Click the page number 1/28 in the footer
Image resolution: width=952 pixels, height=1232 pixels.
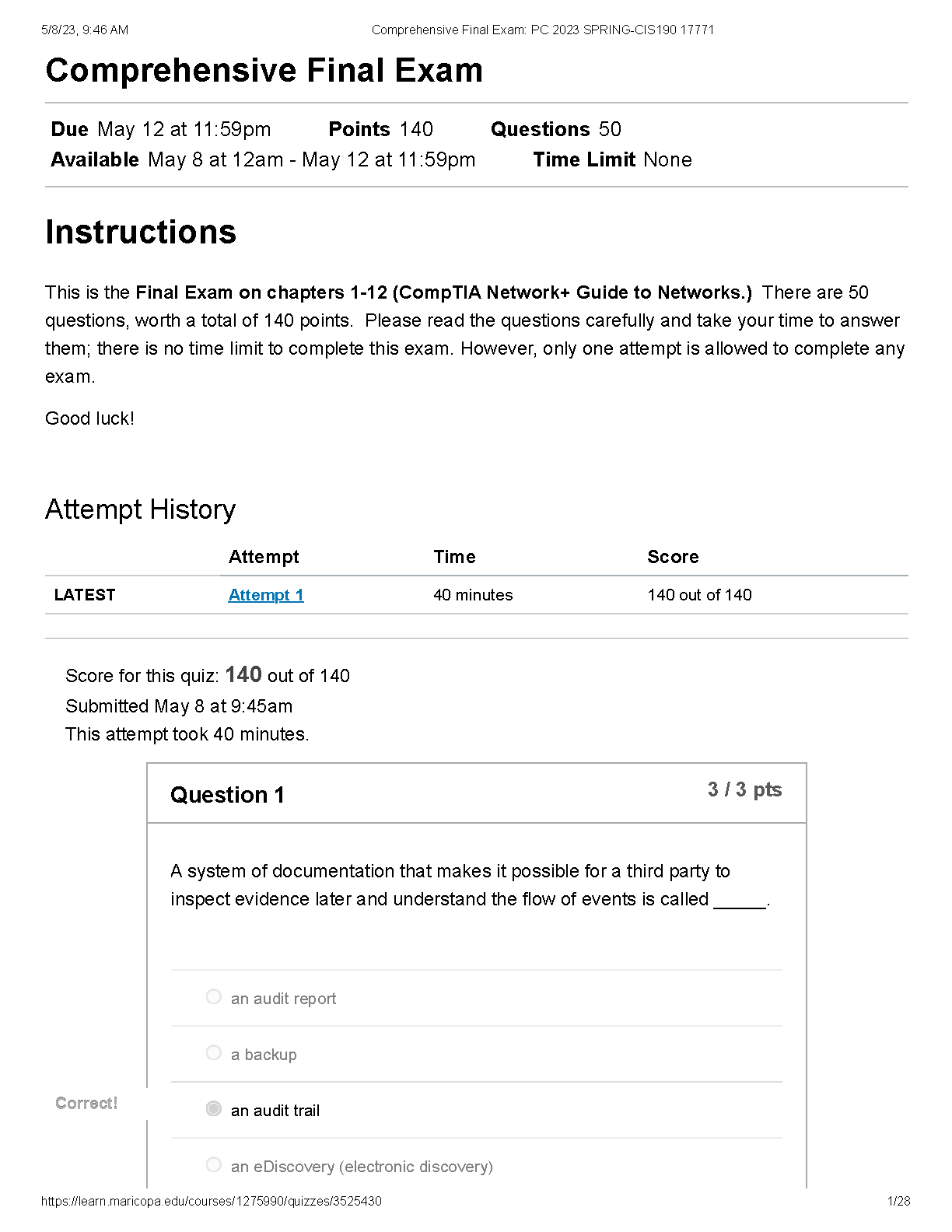(898, 1201)
